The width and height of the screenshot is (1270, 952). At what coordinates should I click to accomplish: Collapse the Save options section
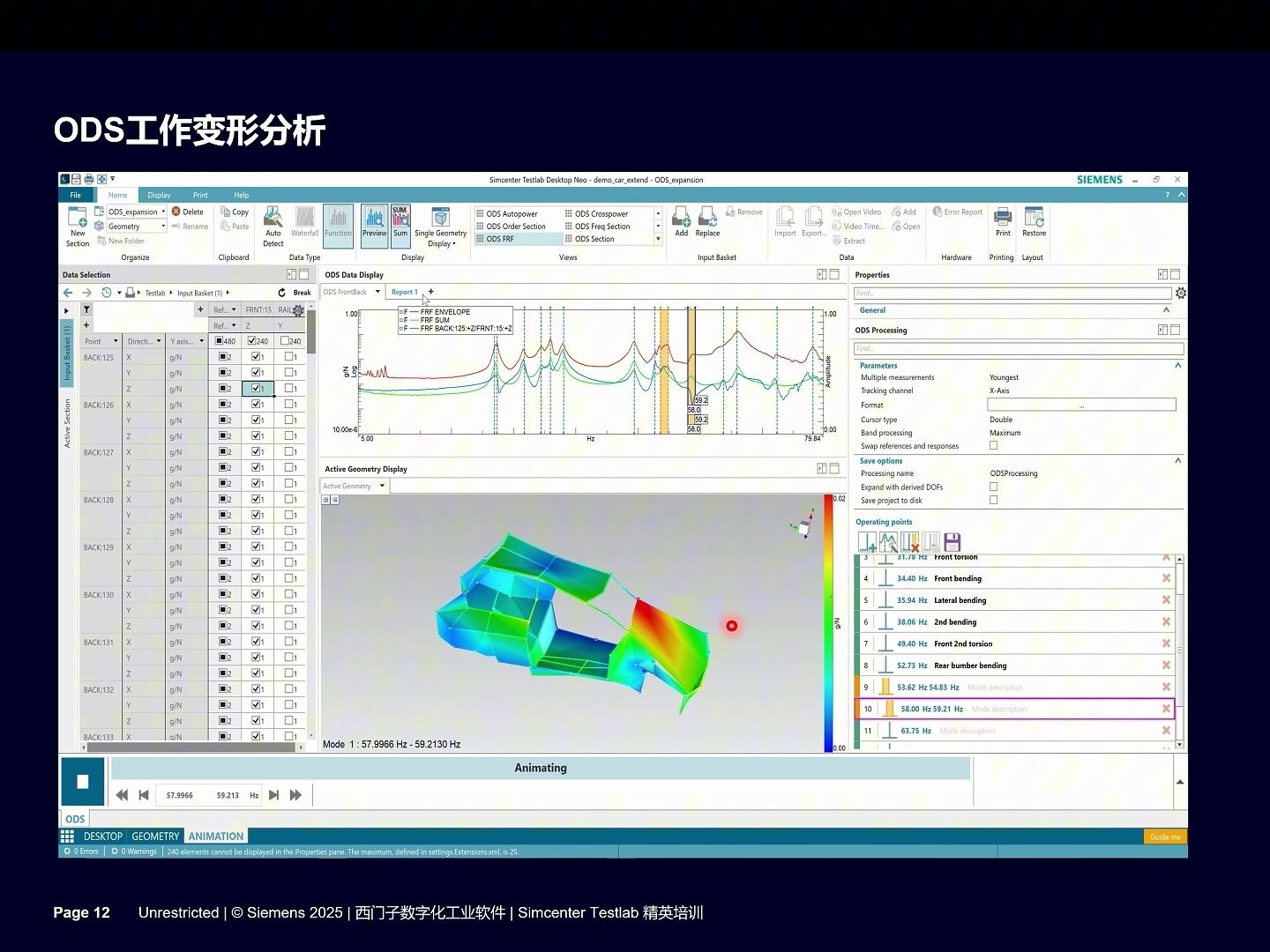(x=1178, y=460)
